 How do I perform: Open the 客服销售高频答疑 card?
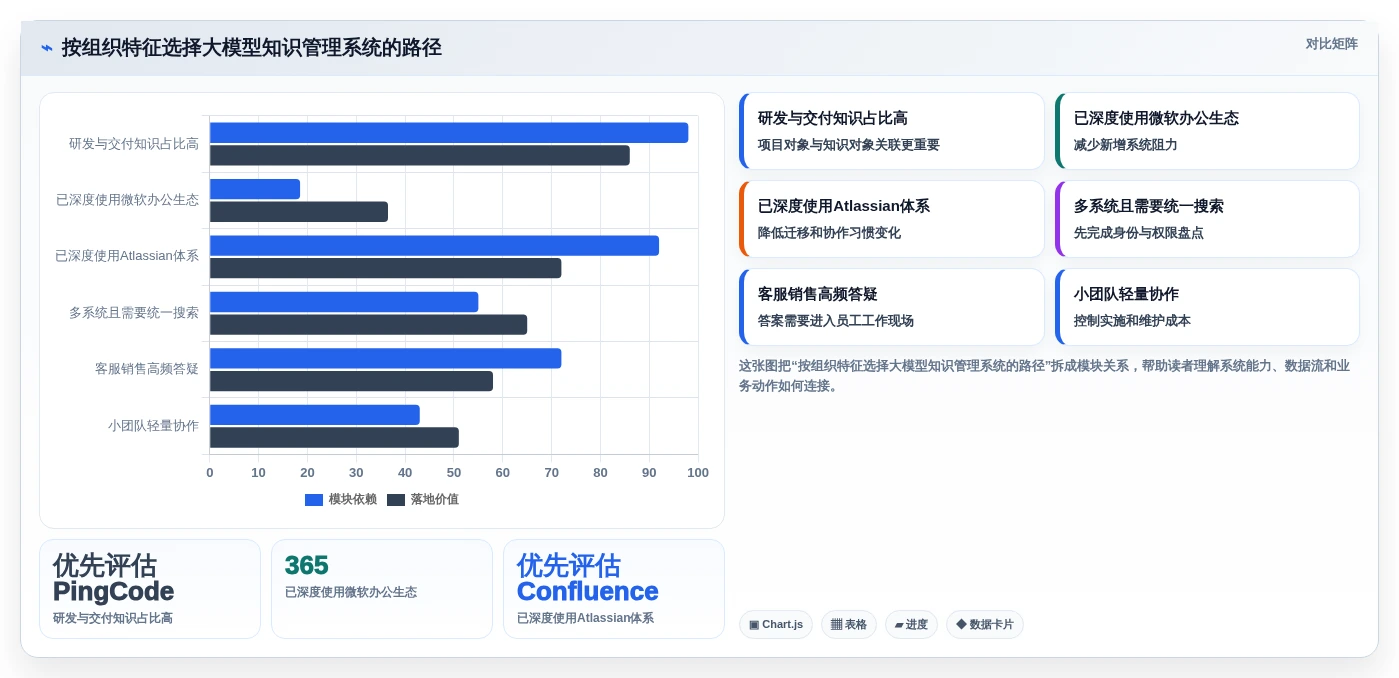pyautogui.click(x=891, y=307)
